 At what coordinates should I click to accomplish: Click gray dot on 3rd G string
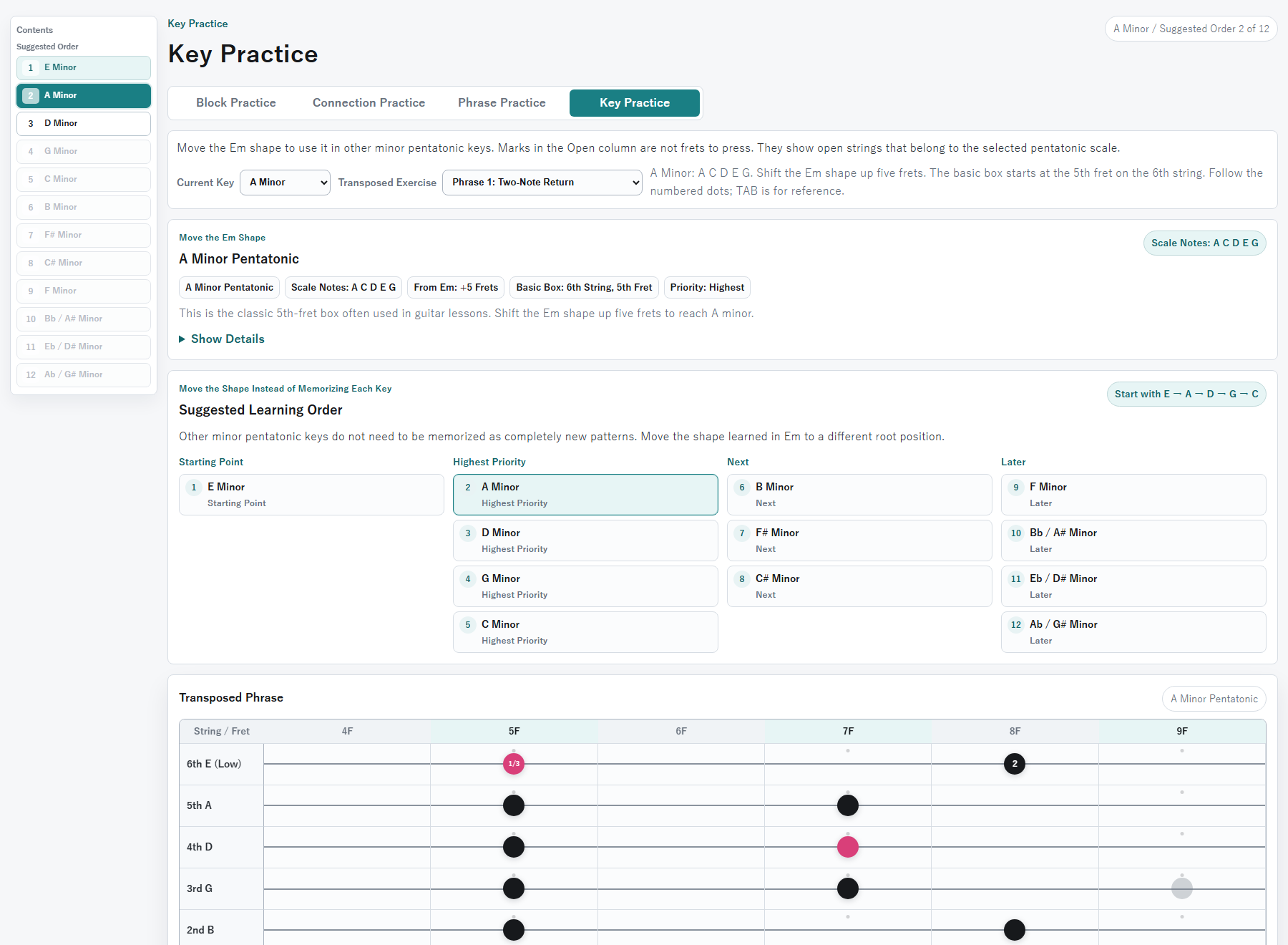pos(1182,888)
